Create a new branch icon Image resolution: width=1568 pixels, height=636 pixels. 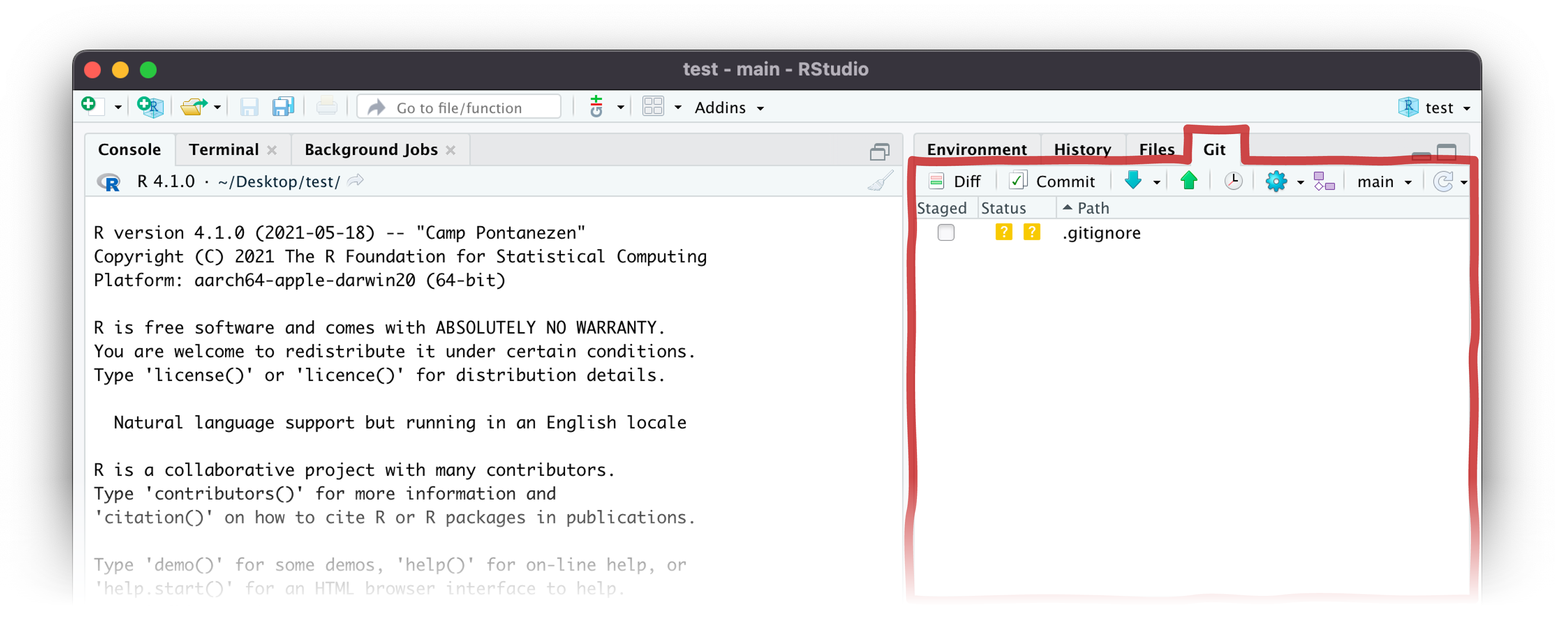pyautogui.click(x=1324, y=181)
